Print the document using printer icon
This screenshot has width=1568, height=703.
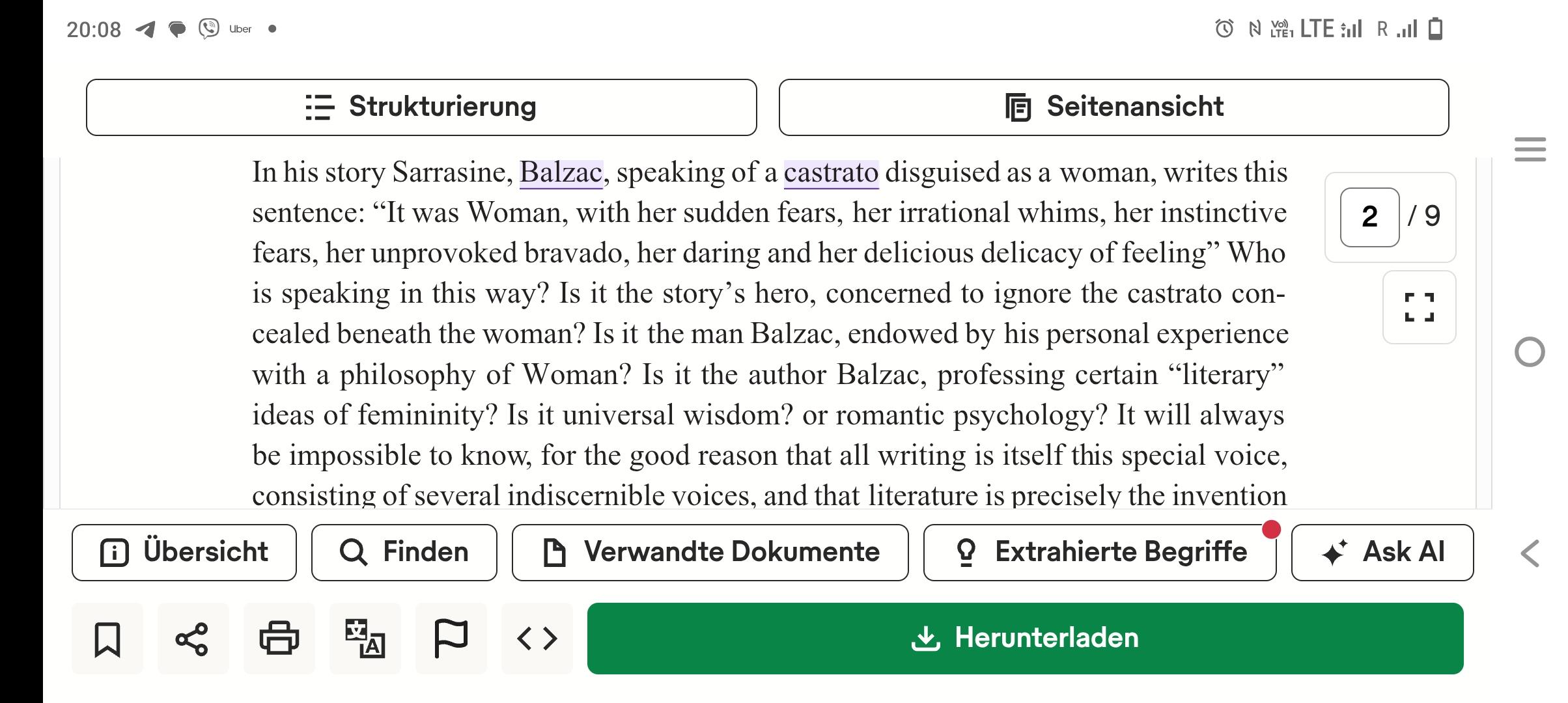click(279, 639)
